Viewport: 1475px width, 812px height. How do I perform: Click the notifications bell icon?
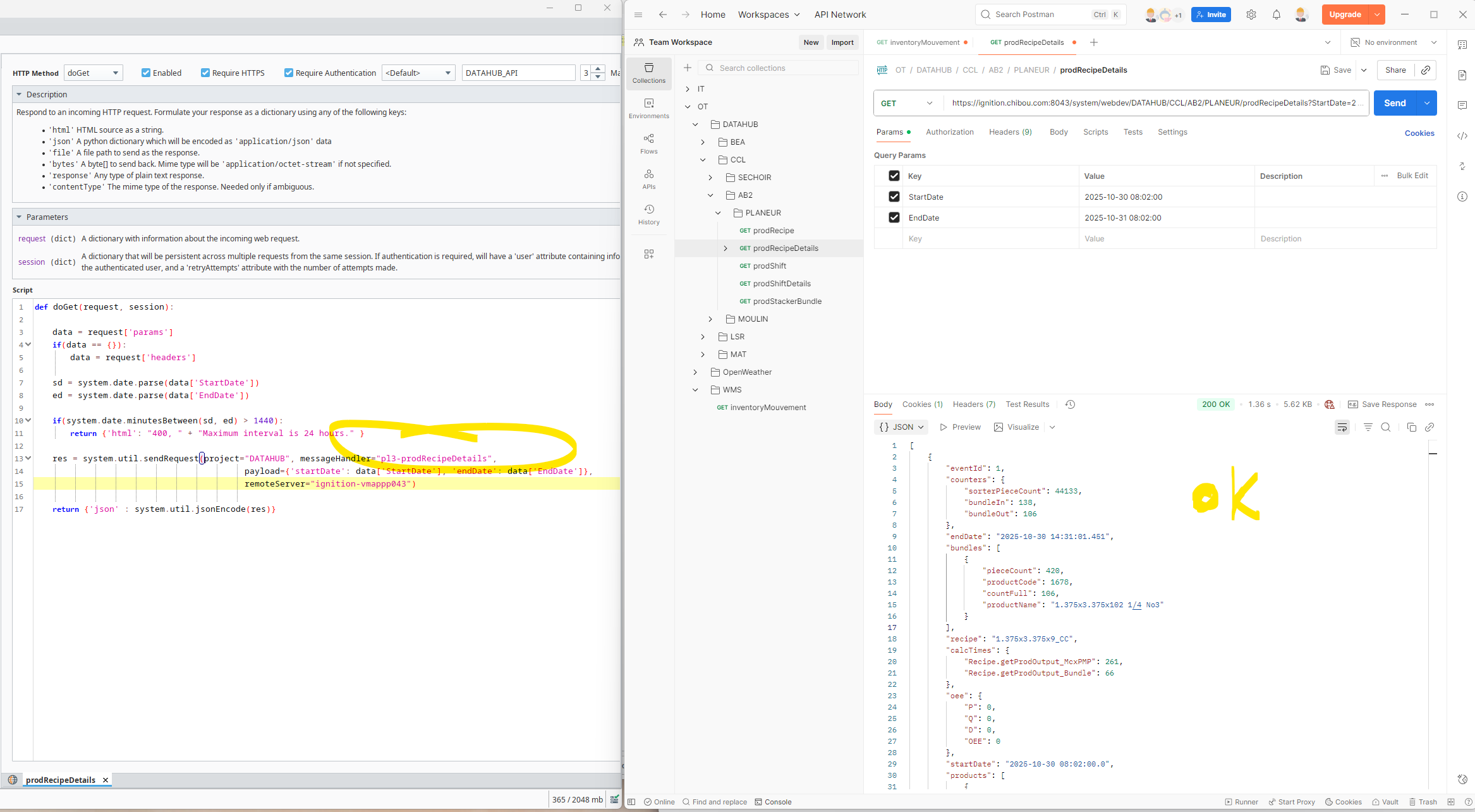tap(1276, 15)
